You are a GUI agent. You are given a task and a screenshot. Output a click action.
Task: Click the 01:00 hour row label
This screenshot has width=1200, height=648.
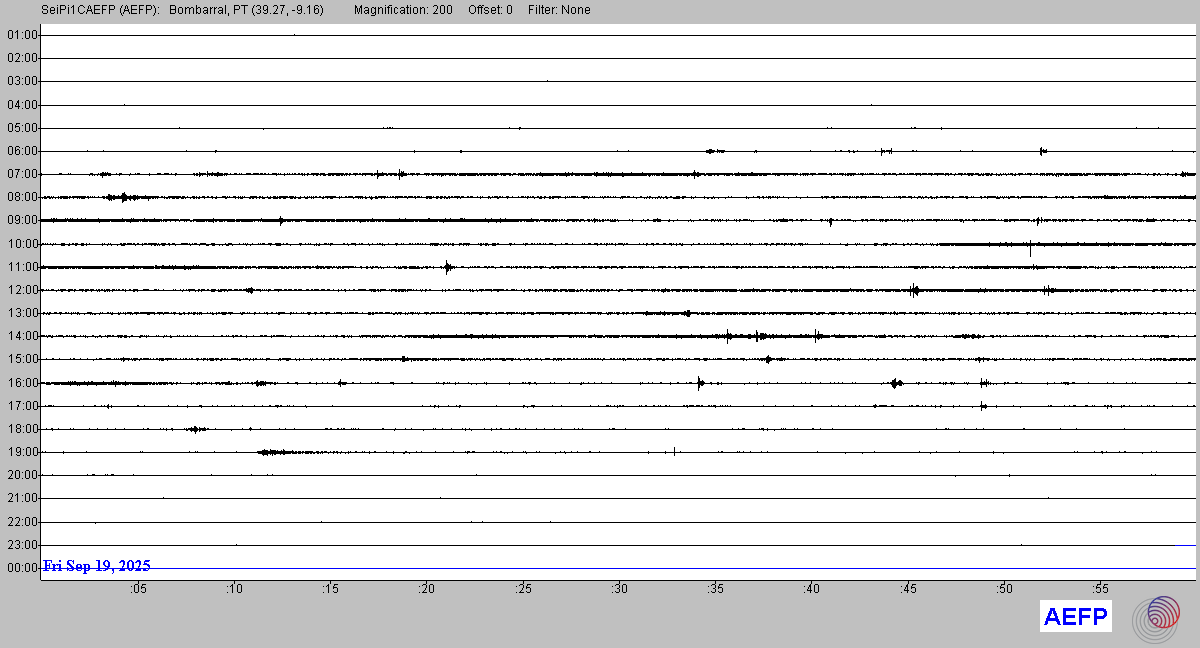coord(22,35)
